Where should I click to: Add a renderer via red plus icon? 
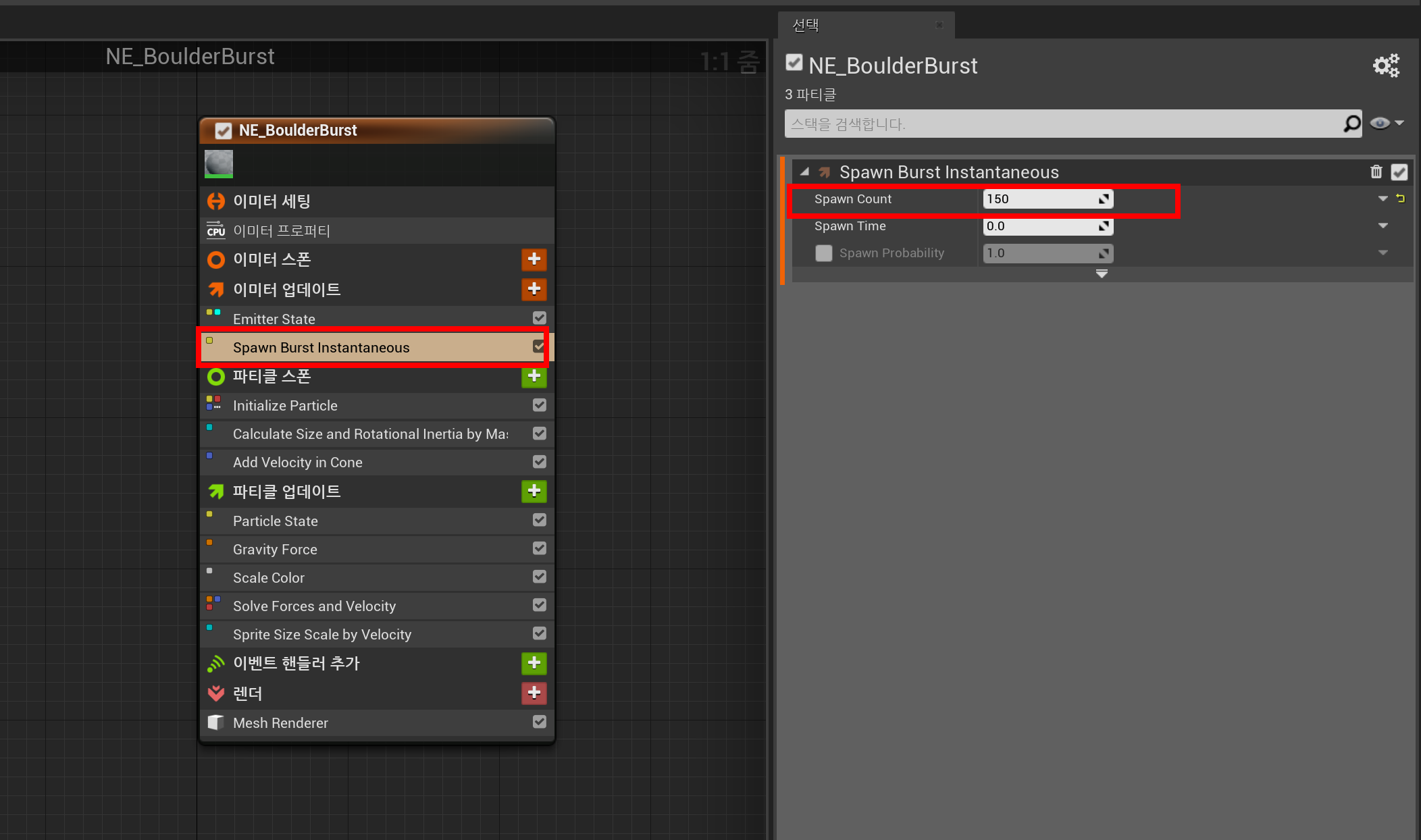(x=534, y=693)
